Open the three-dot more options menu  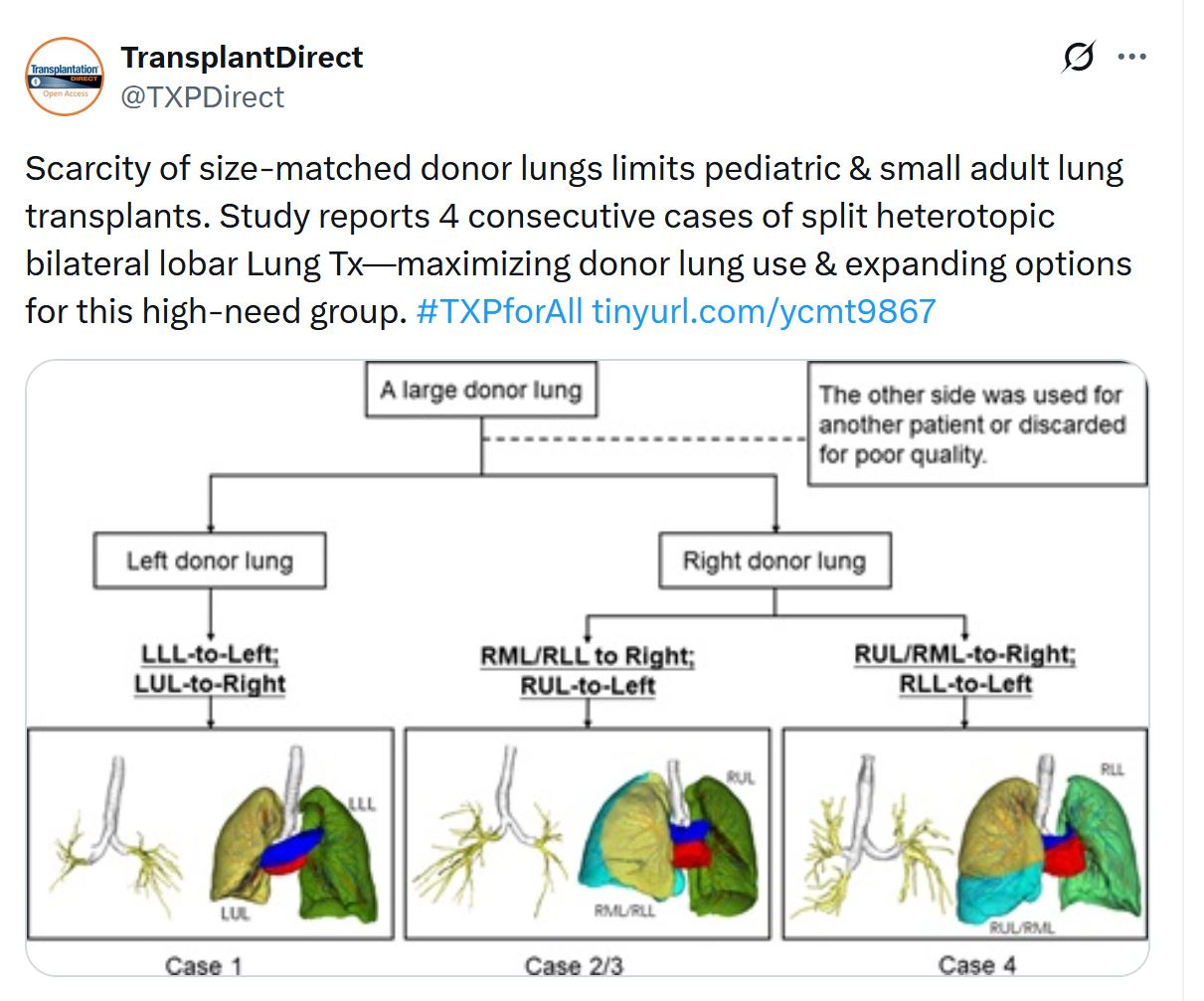point(1131,58)
